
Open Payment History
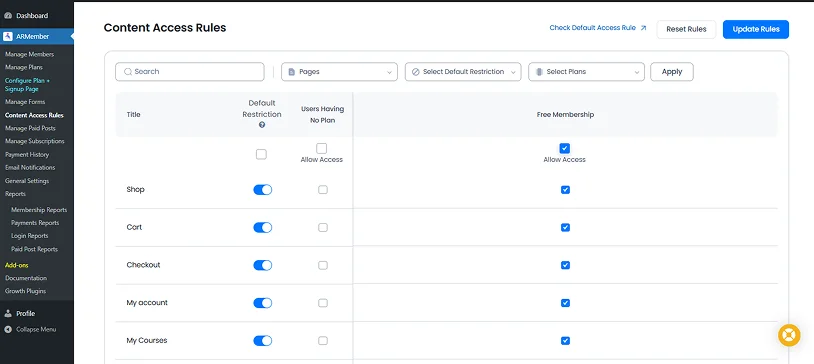27,155
